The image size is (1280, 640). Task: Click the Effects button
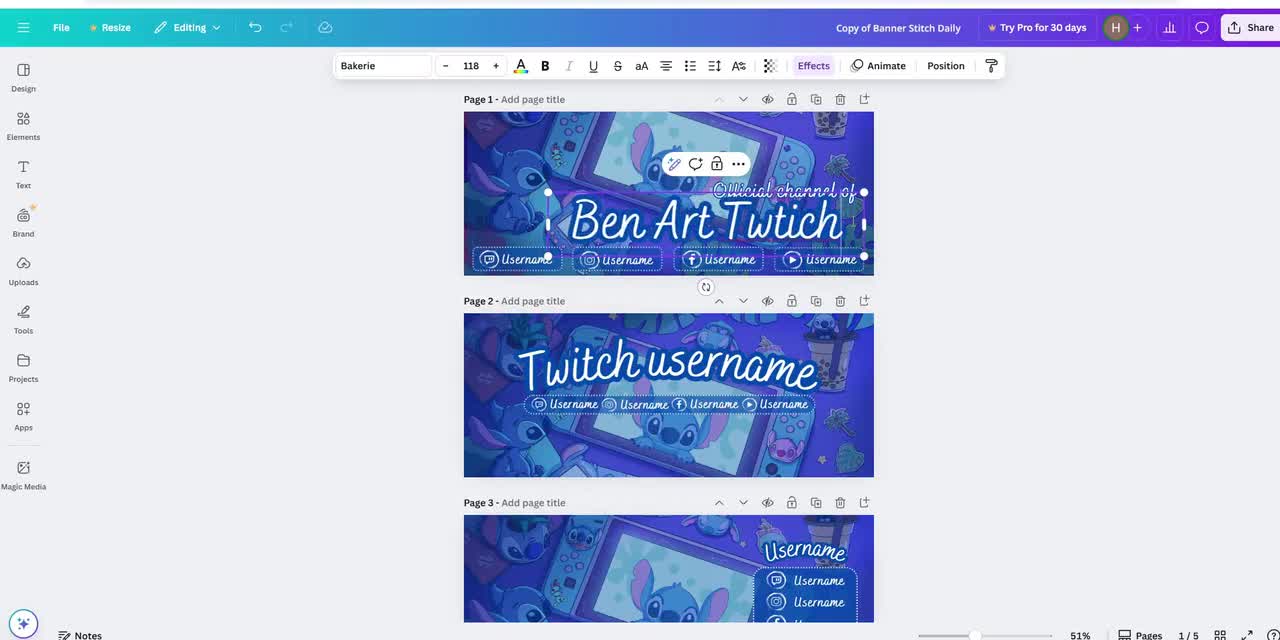[813, 65]
